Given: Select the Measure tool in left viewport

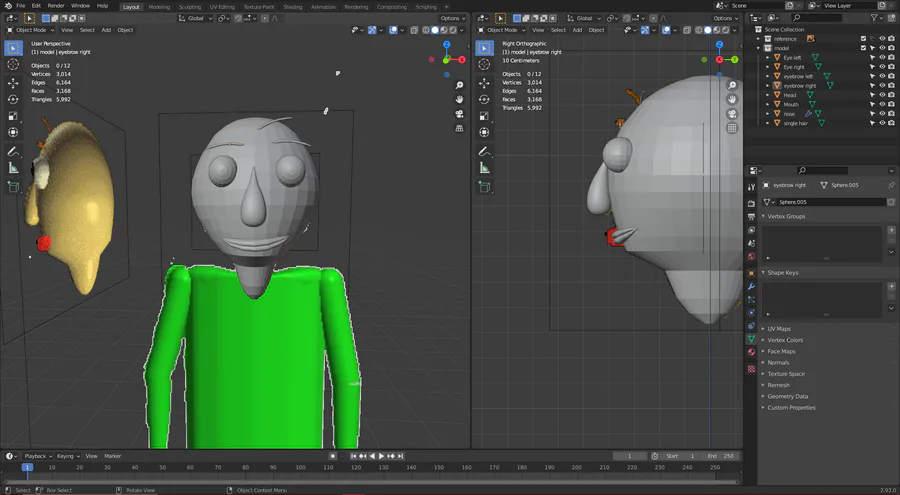Looking at the screenshot, I should [13, 168].
